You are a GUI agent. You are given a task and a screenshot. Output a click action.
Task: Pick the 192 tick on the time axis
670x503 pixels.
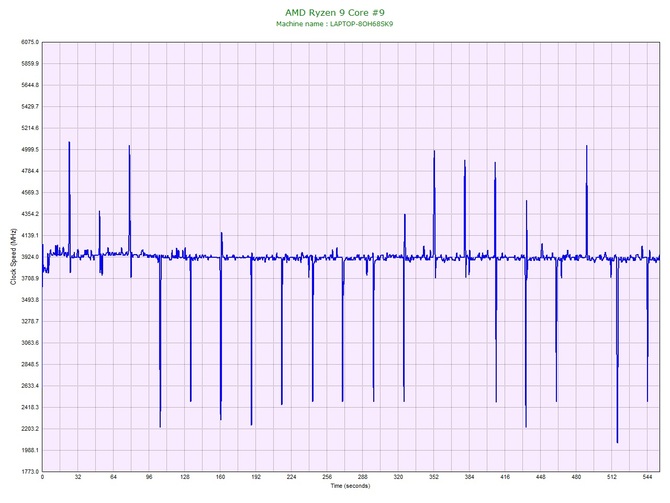click(256, 477)
